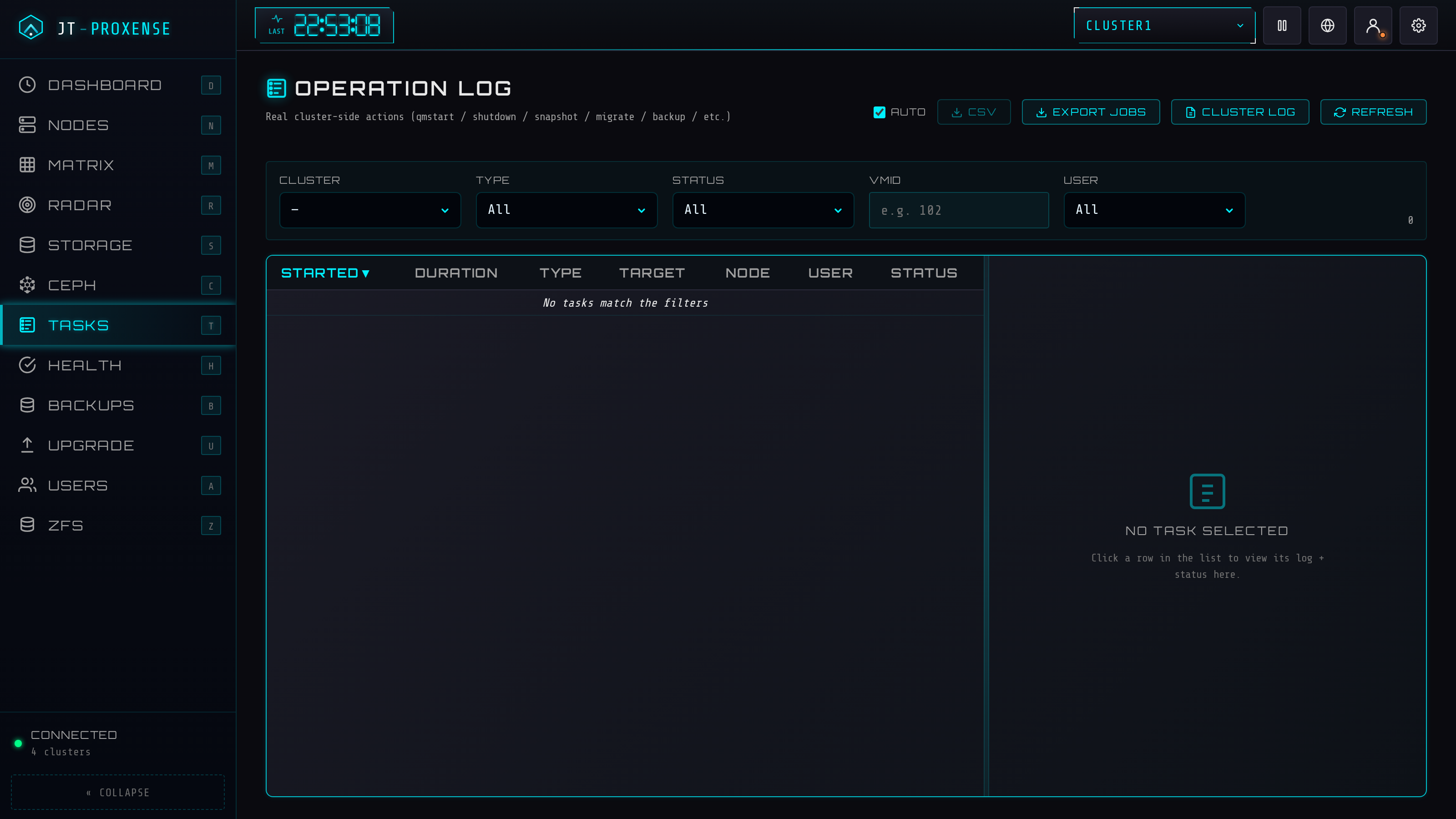Focus the VMID filter input
Image resolution: width=1456 pixels, height=819 pixels.
[x=959, y=210]
